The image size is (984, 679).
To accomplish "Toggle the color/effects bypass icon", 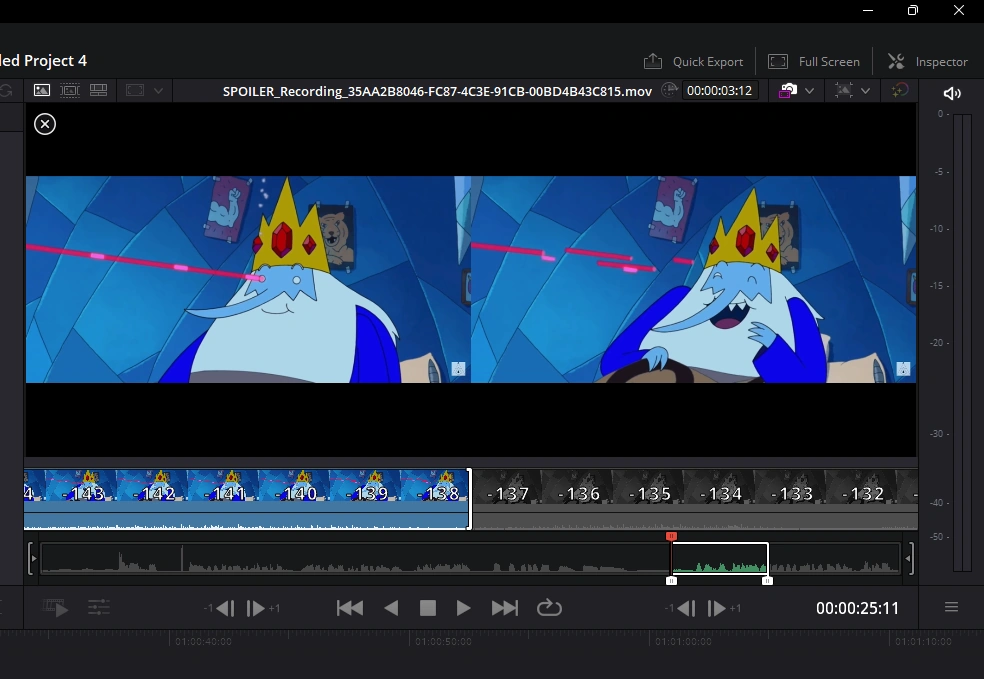I will point(900,90).
